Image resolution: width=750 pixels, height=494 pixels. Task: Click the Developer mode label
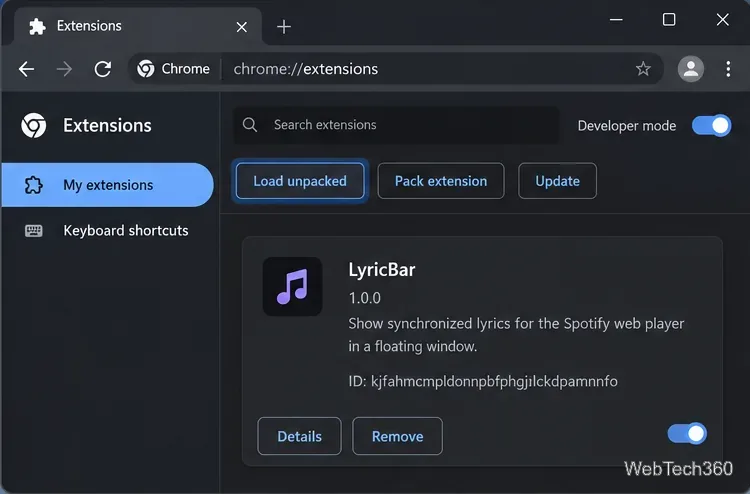tap(627, 126)
